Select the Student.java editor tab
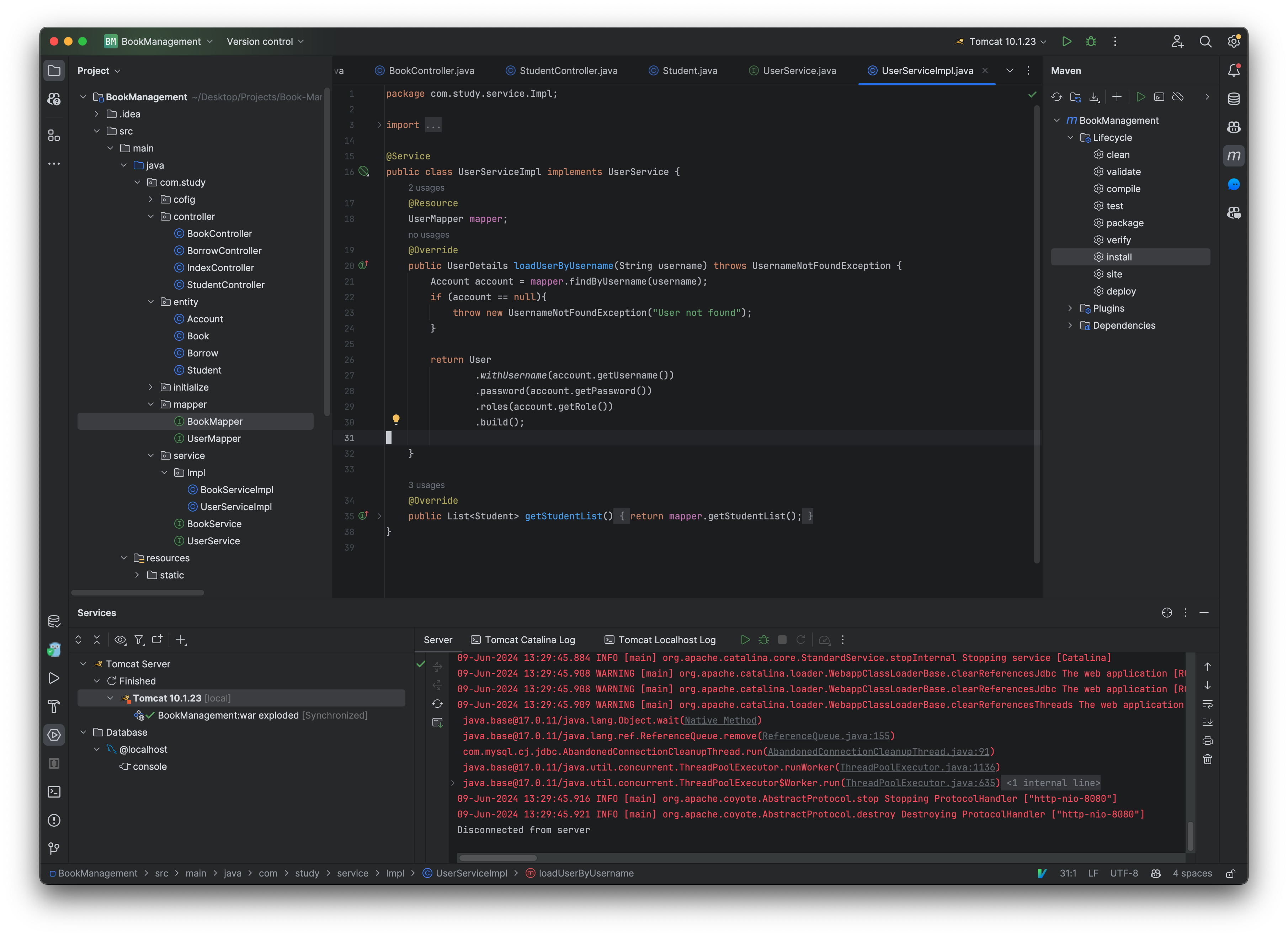1288x937 pixels. [x=683, y=70]
